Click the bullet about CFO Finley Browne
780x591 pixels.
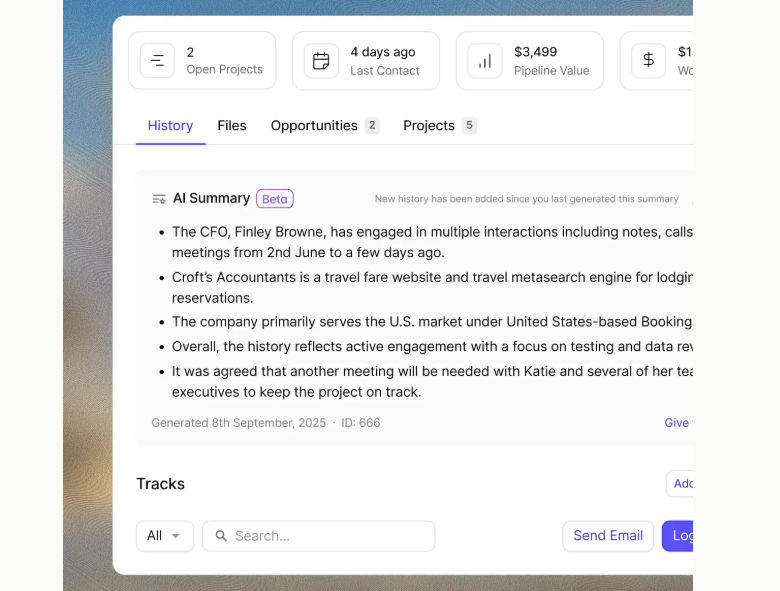[432, 242]
